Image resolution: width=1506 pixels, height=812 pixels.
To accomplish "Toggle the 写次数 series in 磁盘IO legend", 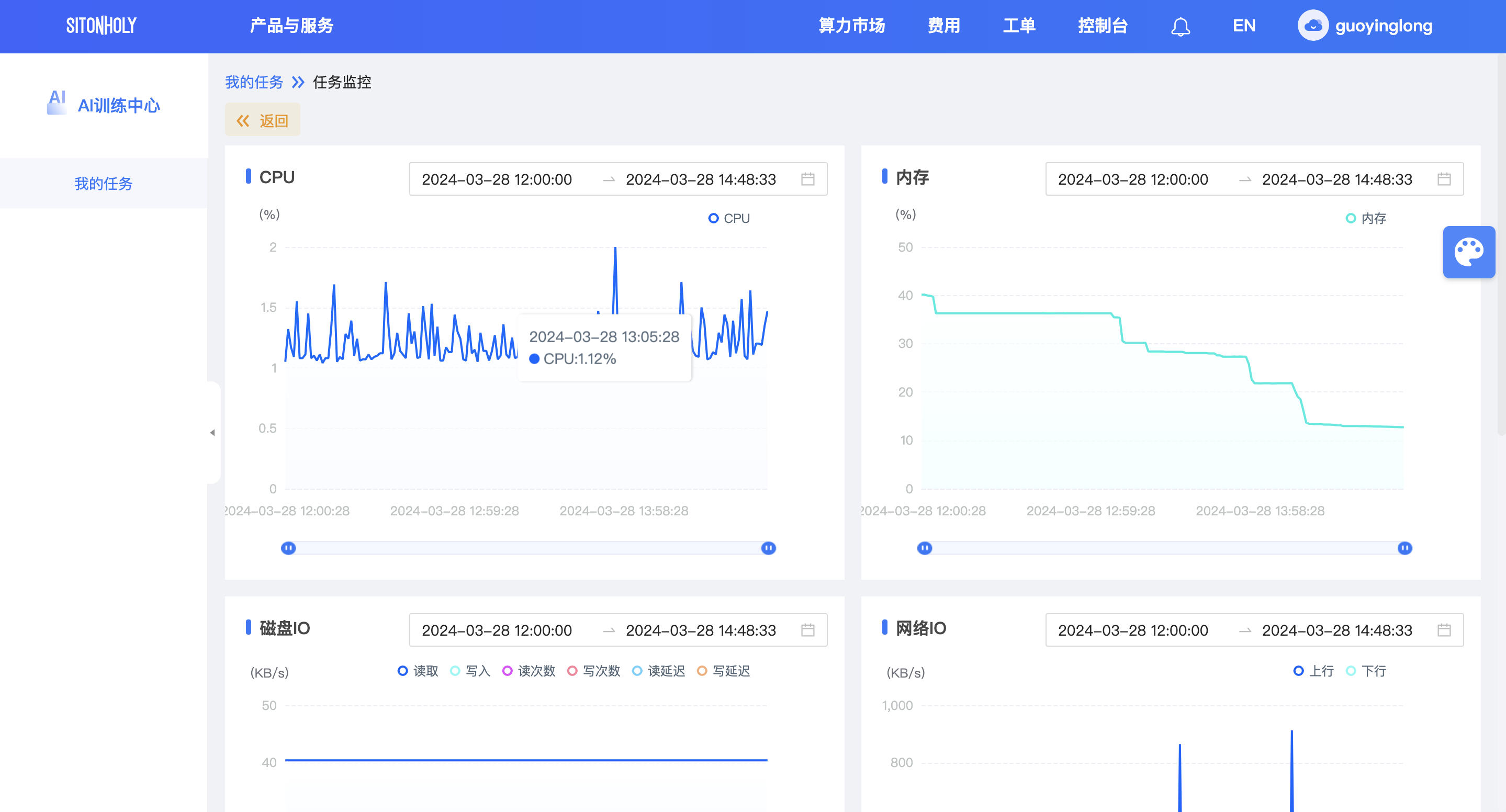I will coord(593,671).
